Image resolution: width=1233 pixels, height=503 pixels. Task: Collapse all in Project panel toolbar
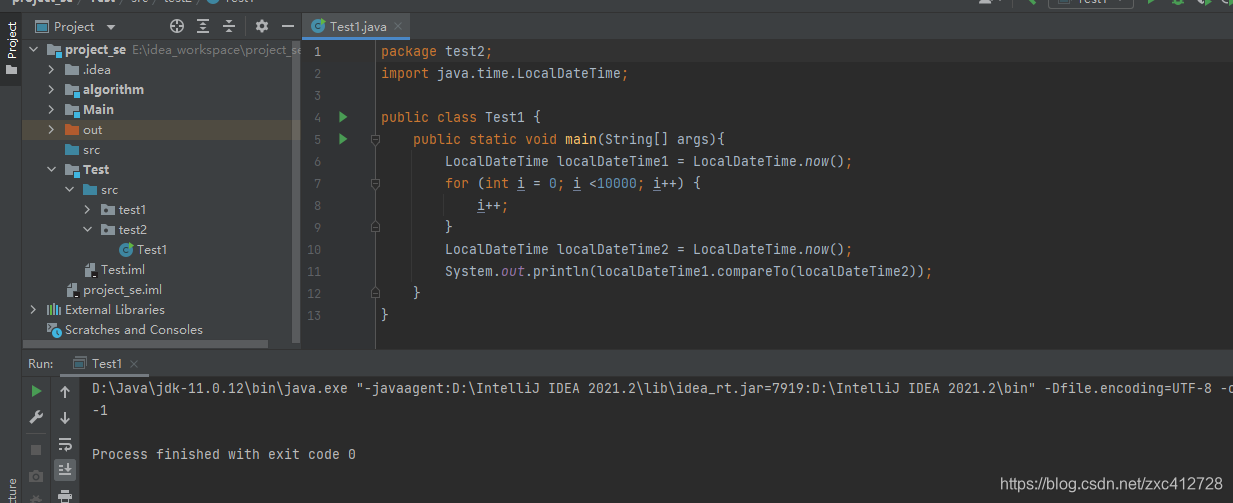coord(229,26)
